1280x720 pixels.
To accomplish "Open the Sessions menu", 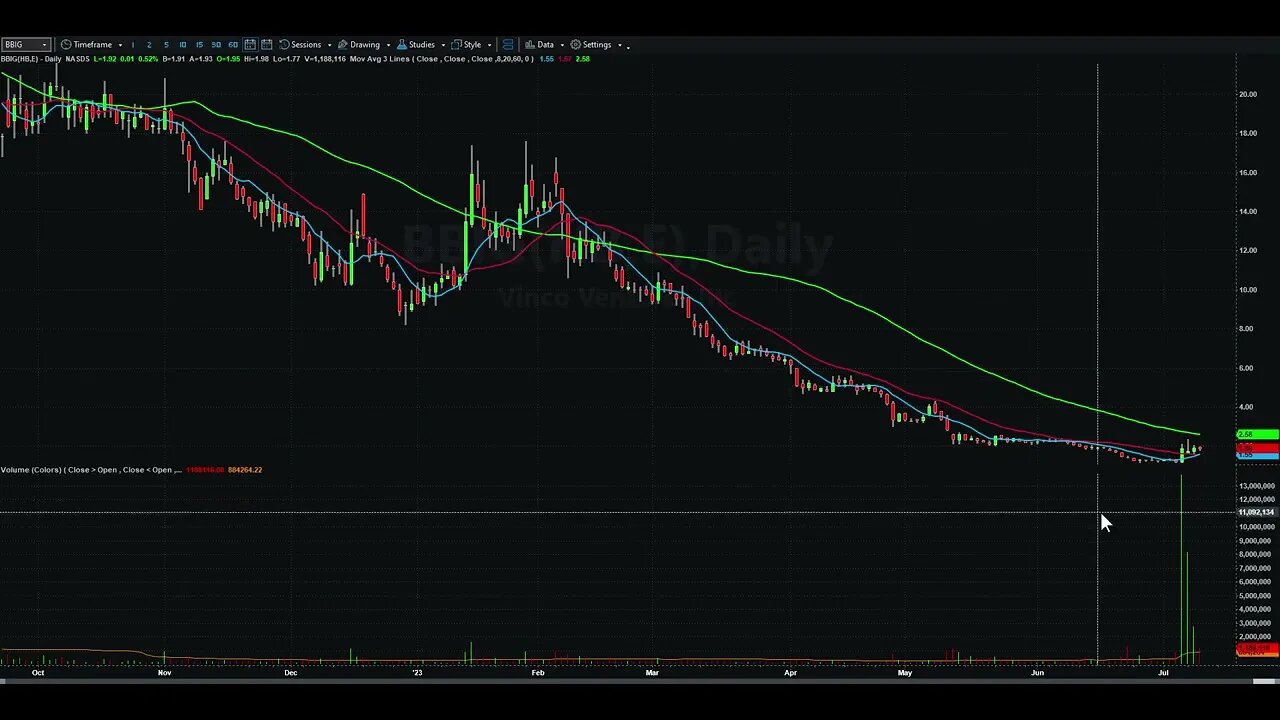I will click(300, 45).
